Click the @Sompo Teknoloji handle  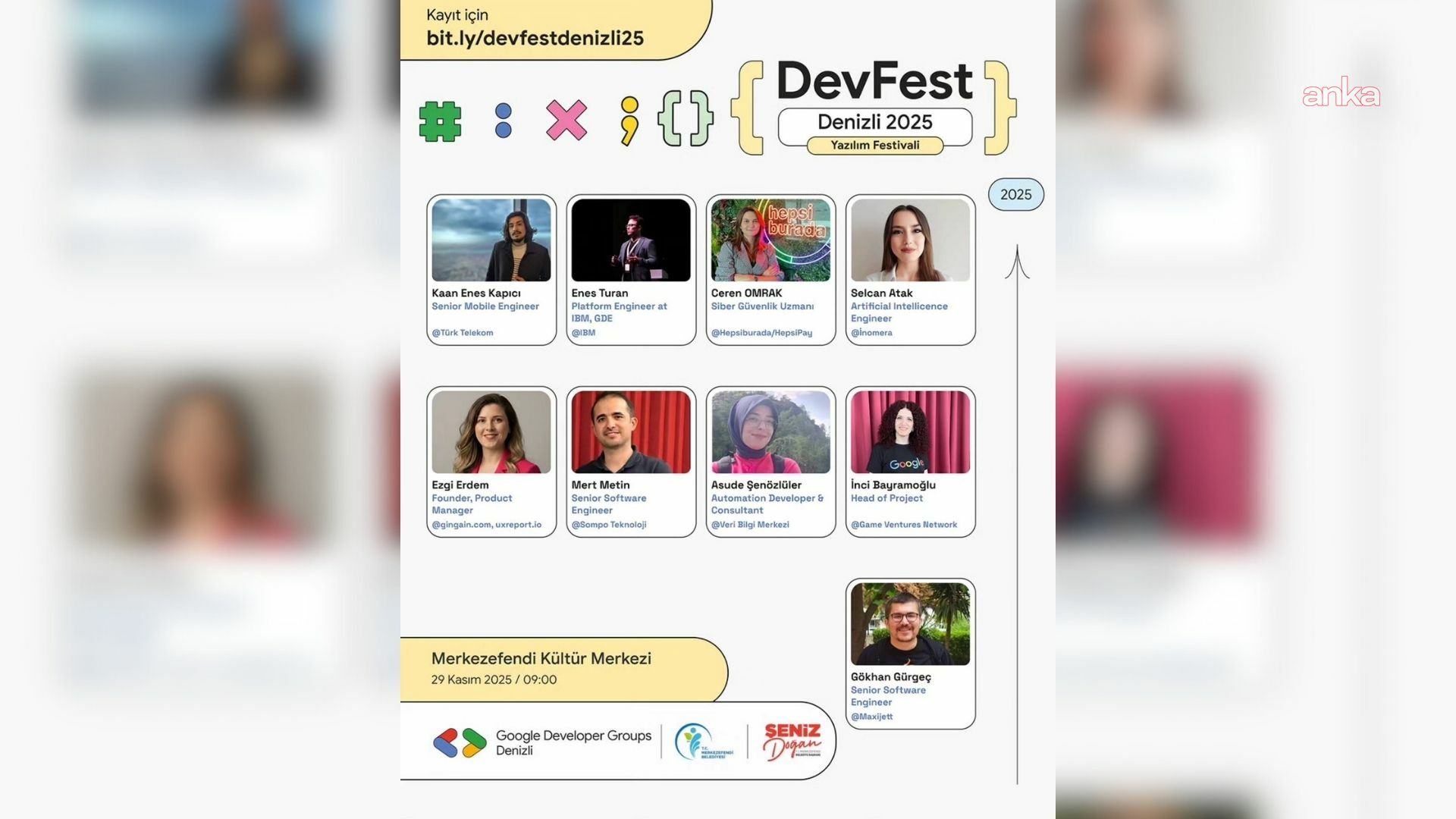(609, 525)
